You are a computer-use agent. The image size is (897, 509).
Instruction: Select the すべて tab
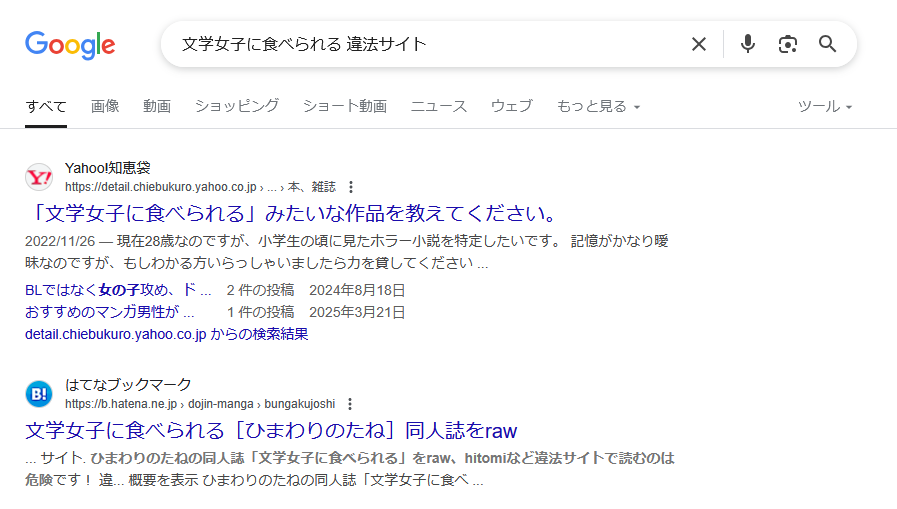coord(46,106)
